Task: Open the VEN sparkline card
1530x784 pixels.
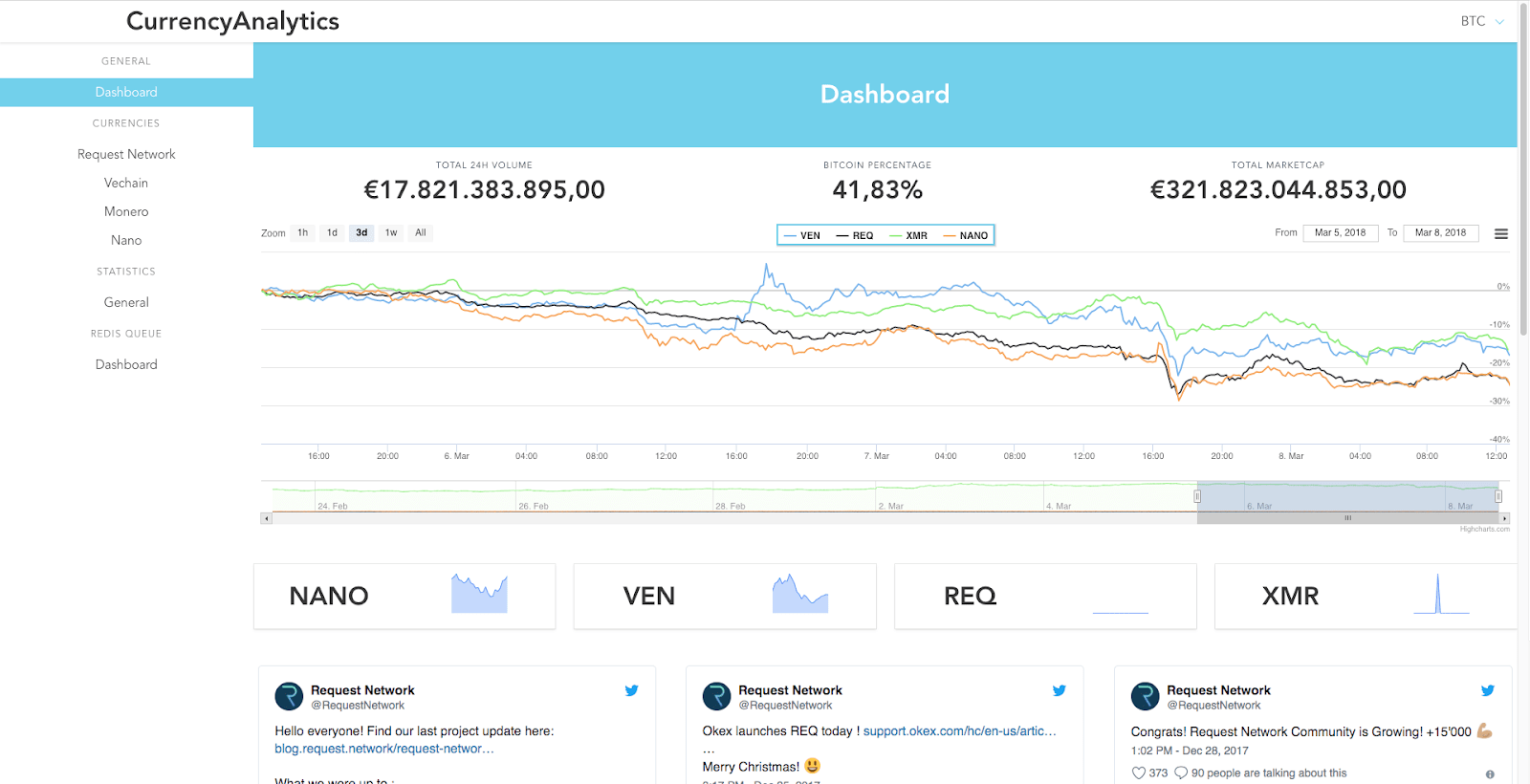Action: [x=725, y=596]
